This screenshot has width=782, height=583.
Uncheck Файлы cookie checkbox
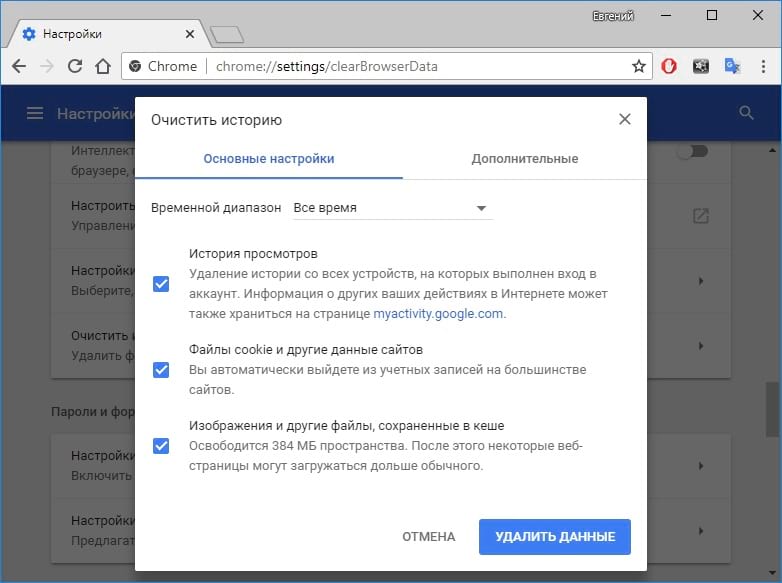(x=161, y=370)
